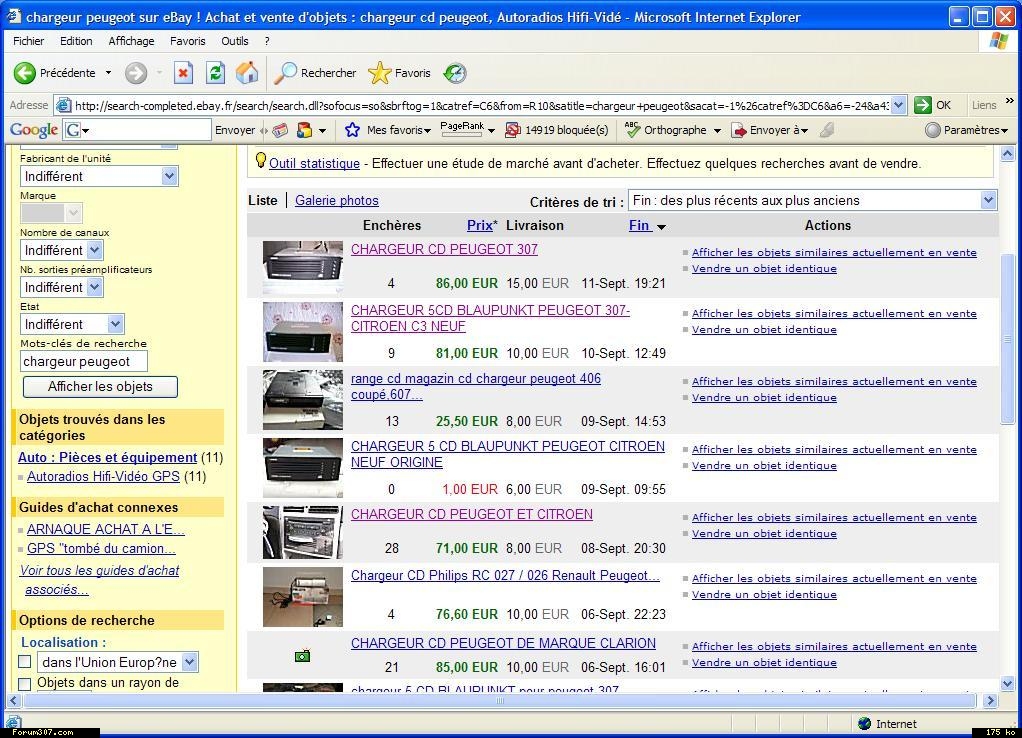
Task: Click the Home page icon
Action: pyautogui.click(x=247, y=73)
